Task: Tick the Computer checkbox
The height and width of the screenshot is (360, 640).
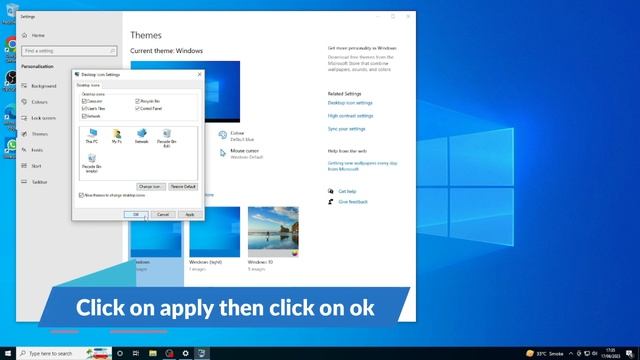Action: [x=84, y=101]
